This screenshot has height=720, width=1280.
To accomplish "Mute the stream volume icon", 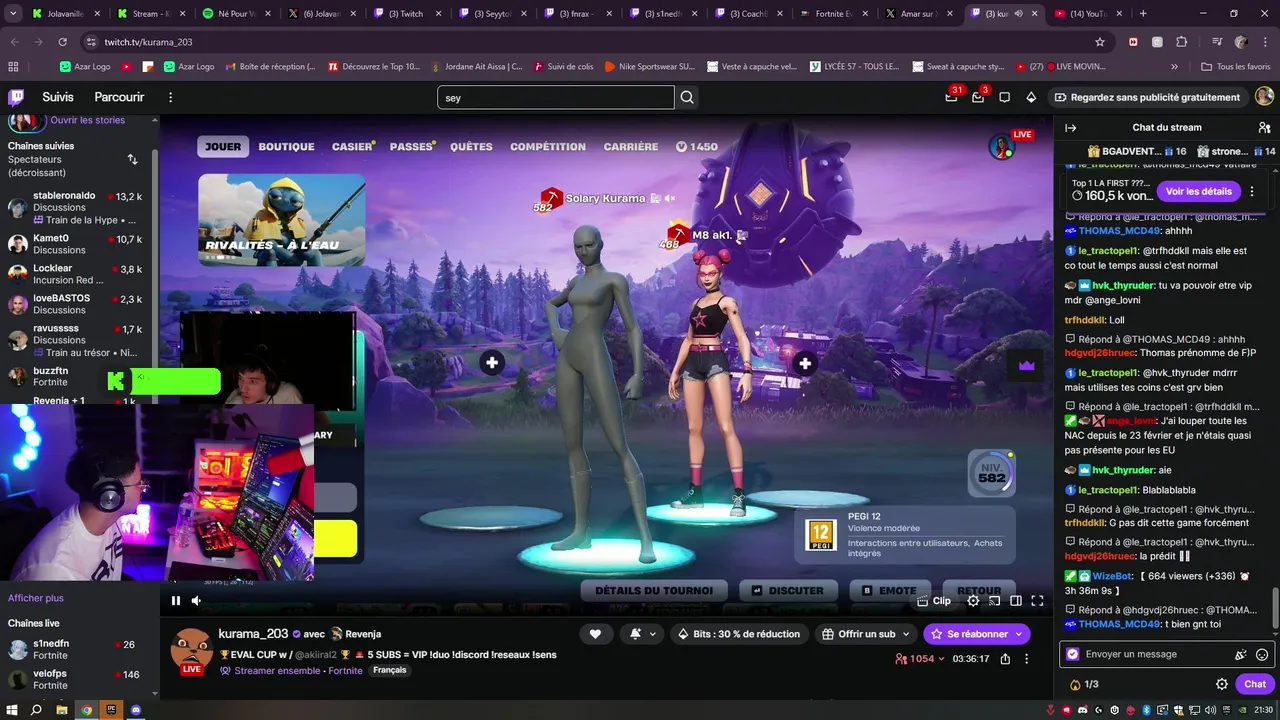I will pyautogui.click(x=196, y=600).
